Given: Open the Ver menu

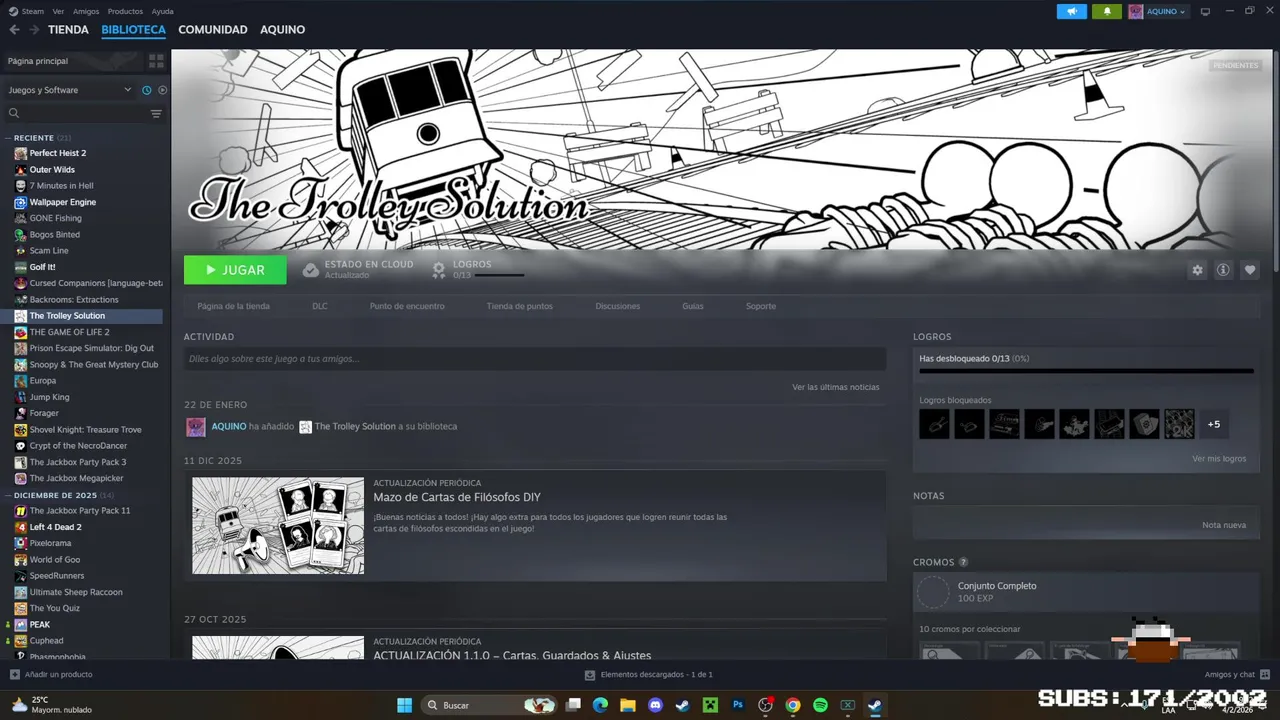Looking at the screenshot, I should pos(58,11).
